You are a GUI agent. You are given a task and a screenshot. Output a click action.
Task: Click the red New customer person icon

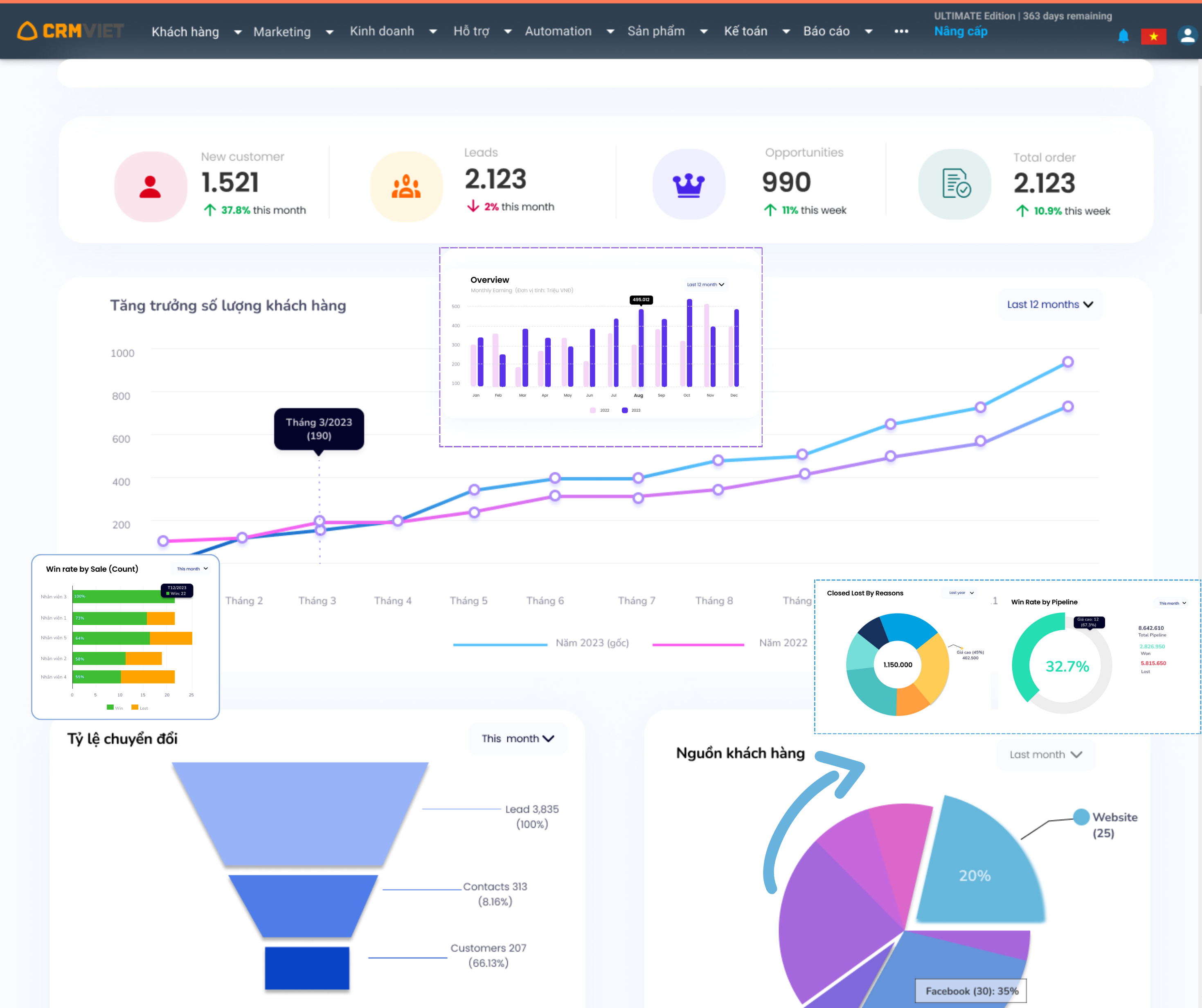click(151, 187)
